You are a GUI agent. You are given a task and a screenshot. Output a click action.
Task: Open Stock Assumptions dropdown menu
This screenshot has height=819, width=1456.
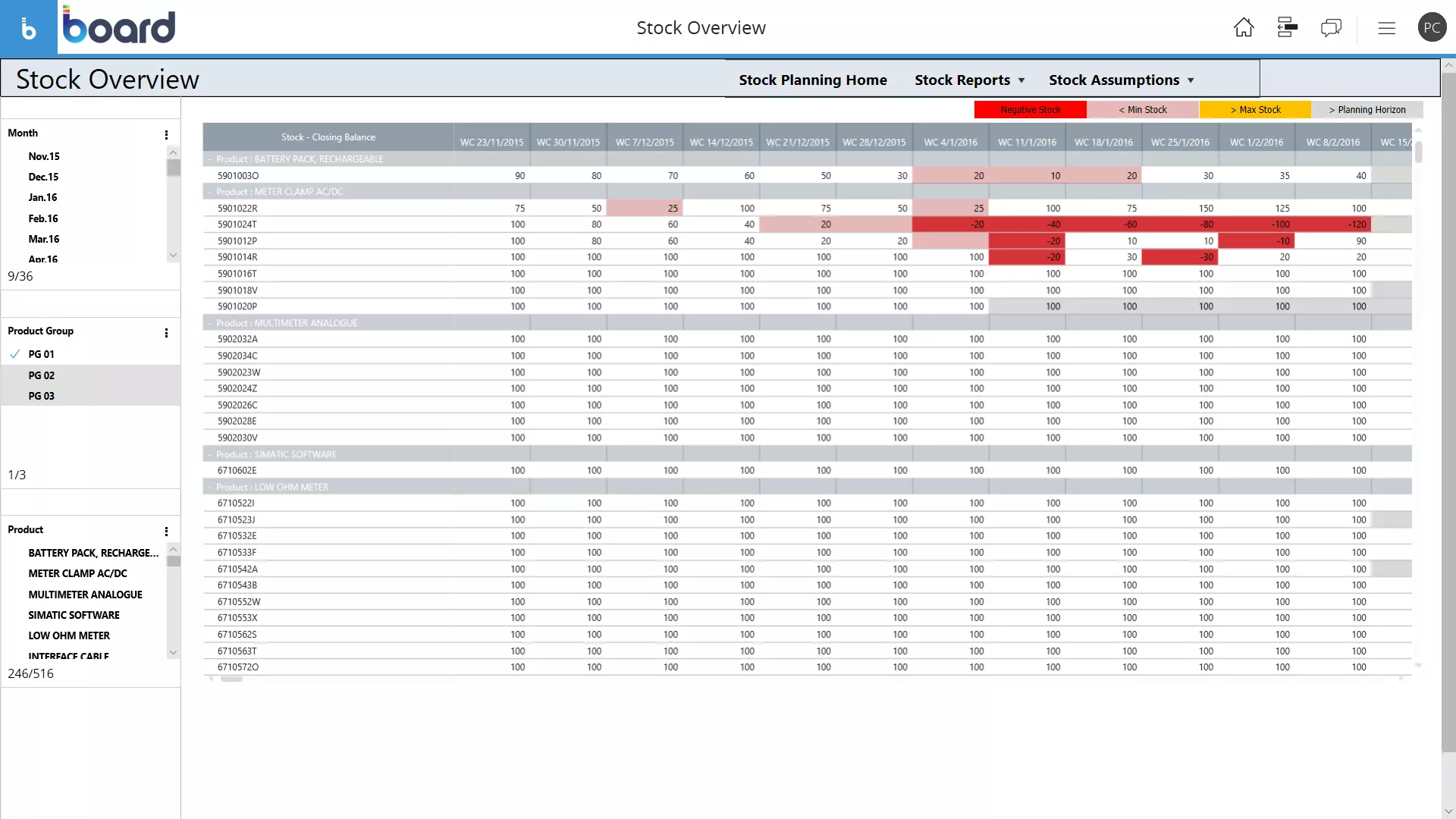pyautogui.click(x=1122, y=79)
